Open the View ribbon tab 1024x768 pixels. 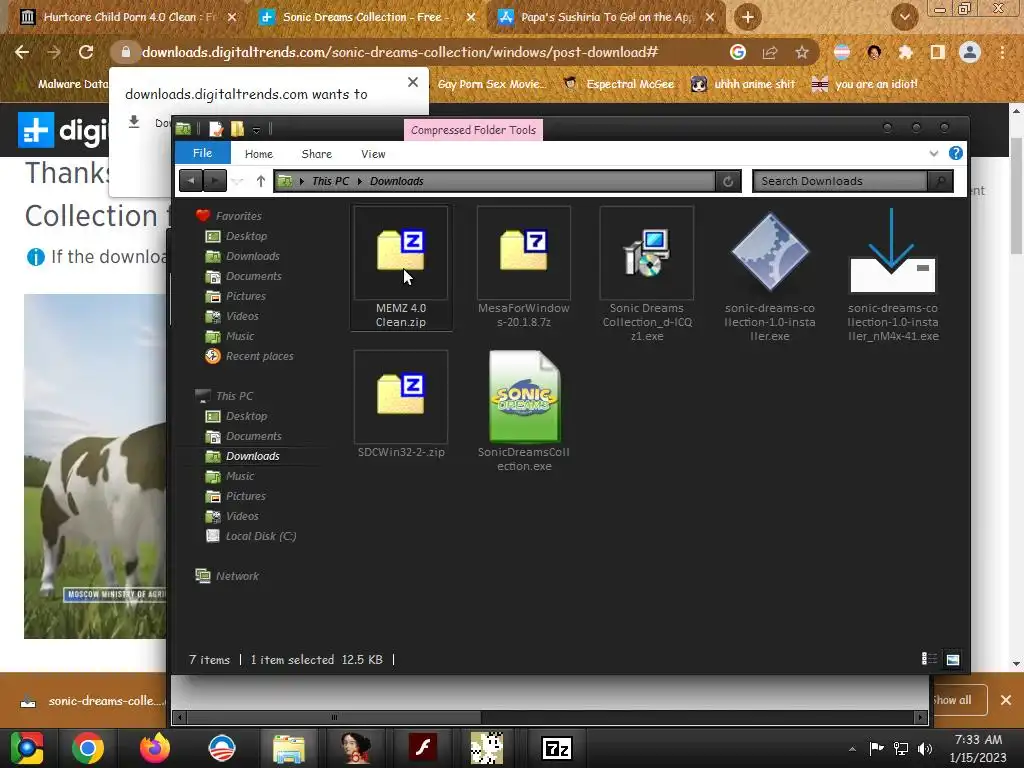(373, 154)
